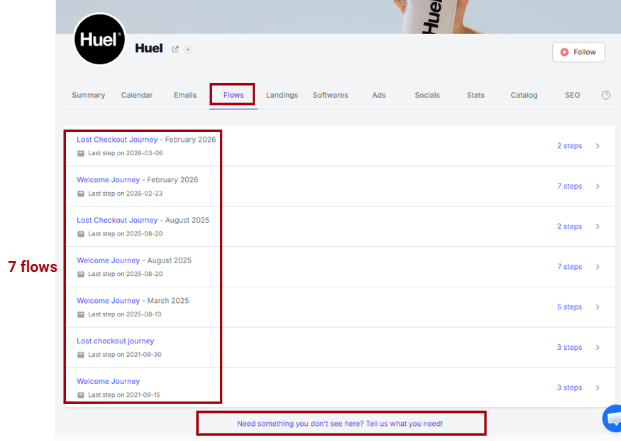Viewport: 621px width, 441px height.
Task: Click 'Last step on 2026-02-23' text
Action: coord(125,194)
